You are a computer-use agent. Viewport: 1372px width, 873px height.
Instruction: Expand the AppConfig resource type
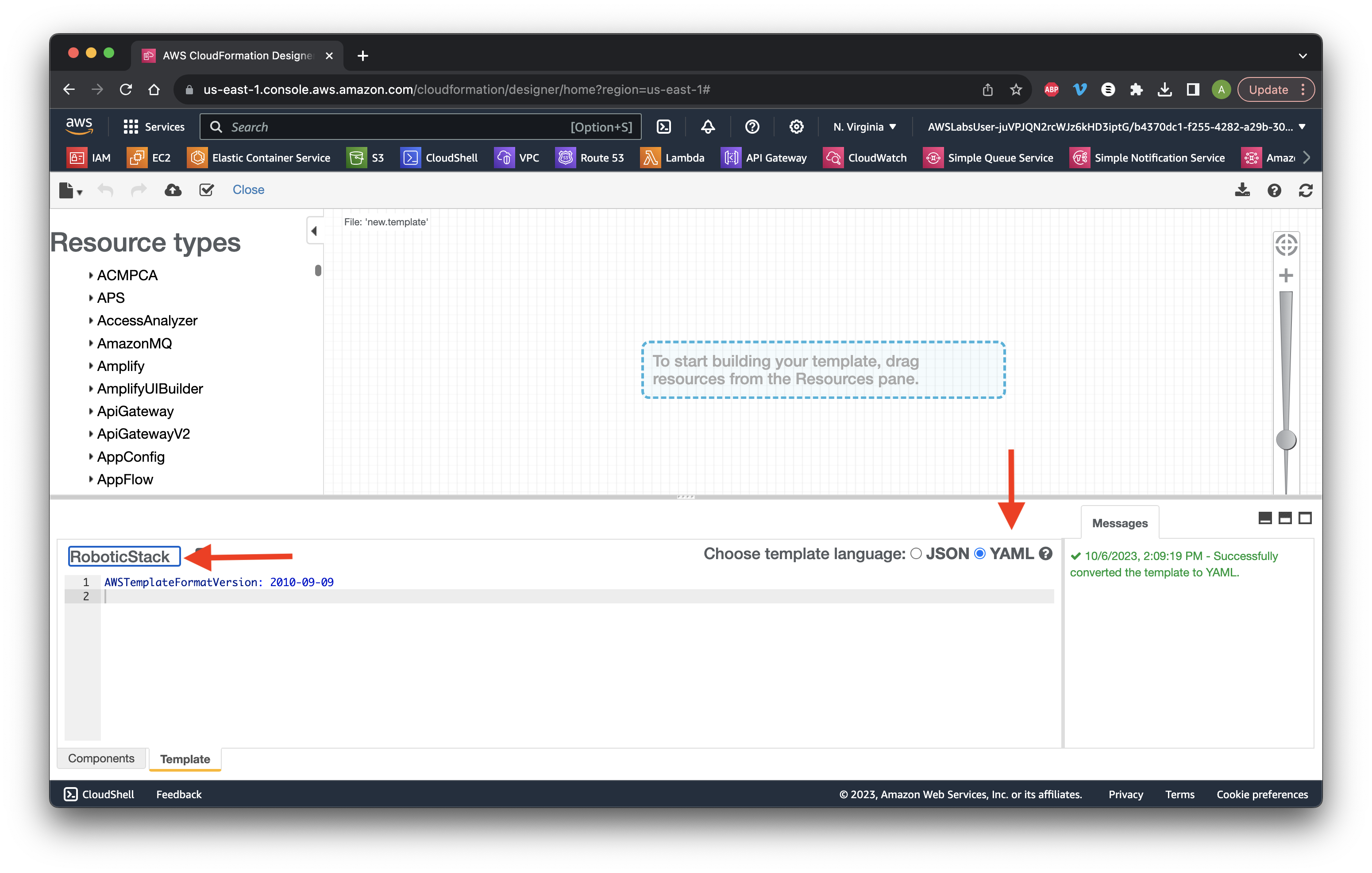pos(91,457)
